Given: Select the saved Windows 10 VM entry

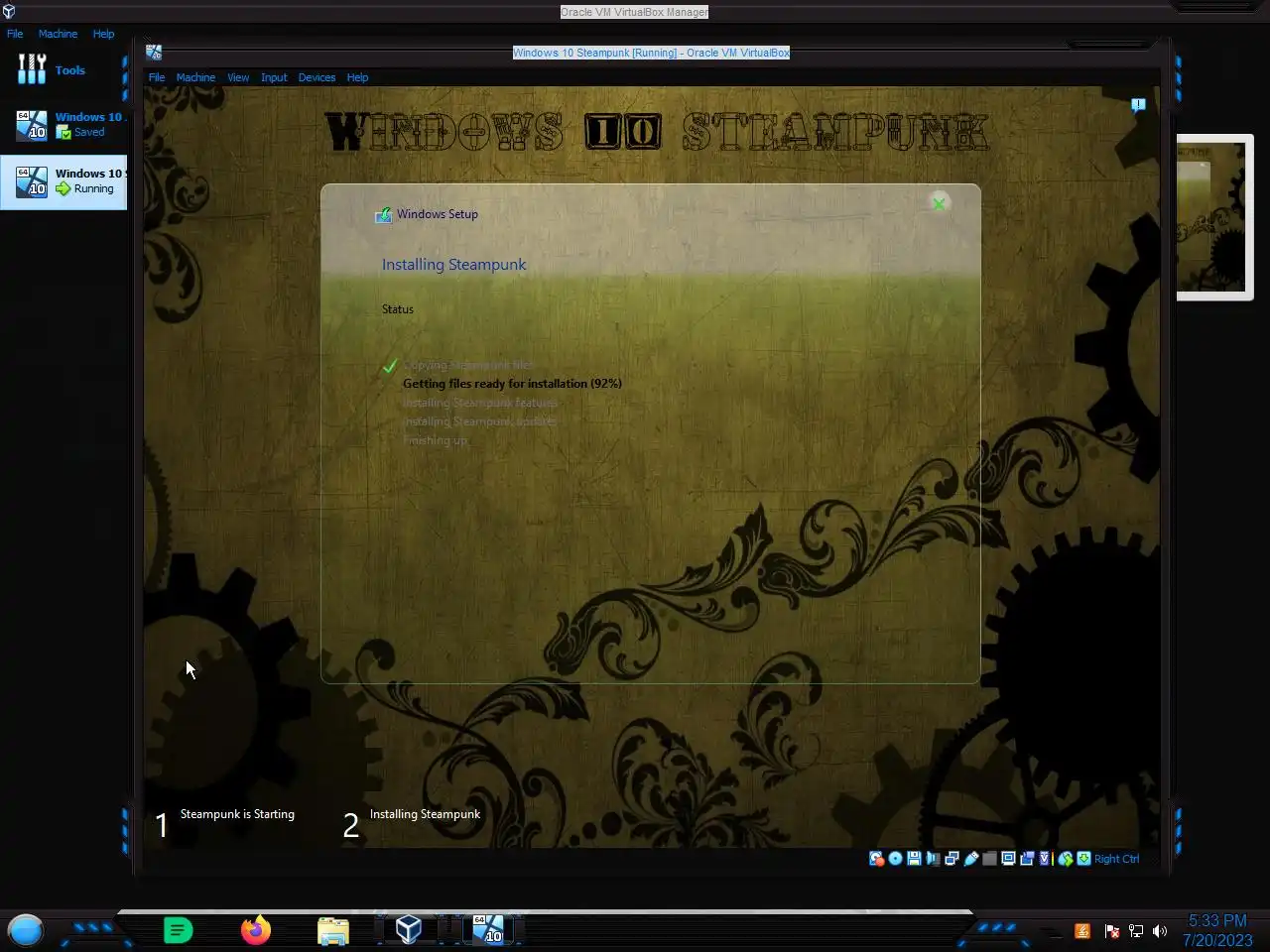Looking at the screenshot, I should [63, 125].
